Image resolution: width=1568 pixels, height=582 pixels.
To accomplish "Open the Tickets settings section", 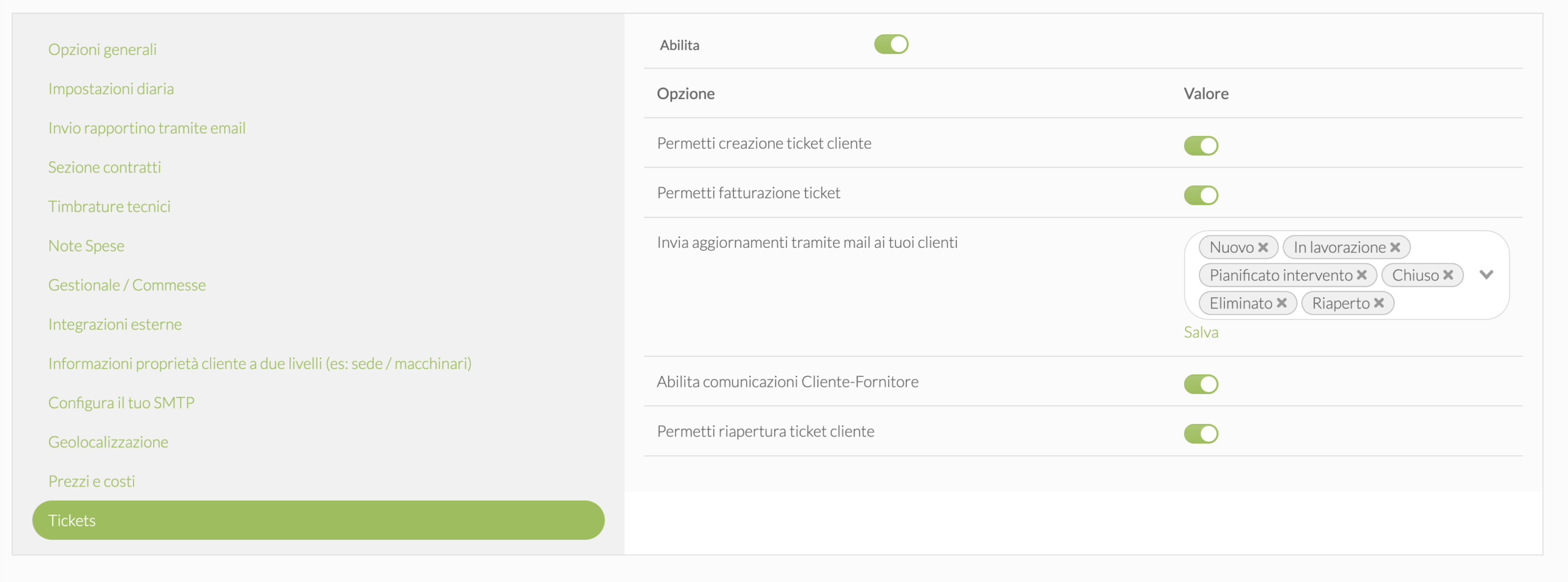I will [318, 520].
